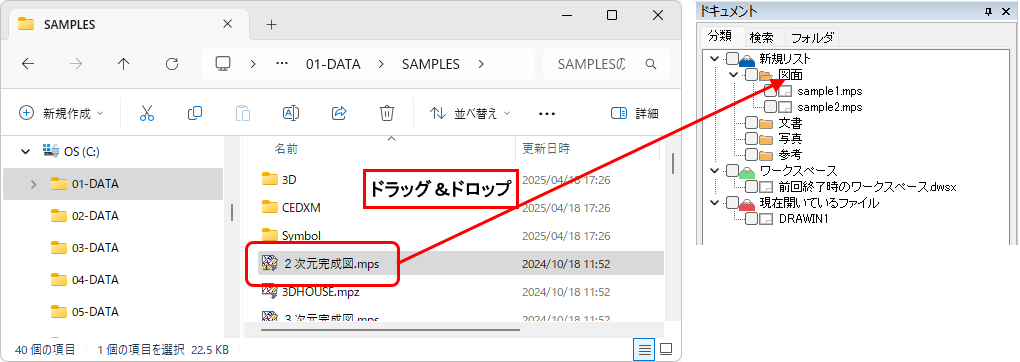Go forward with the right arrow

coord(75,64)
